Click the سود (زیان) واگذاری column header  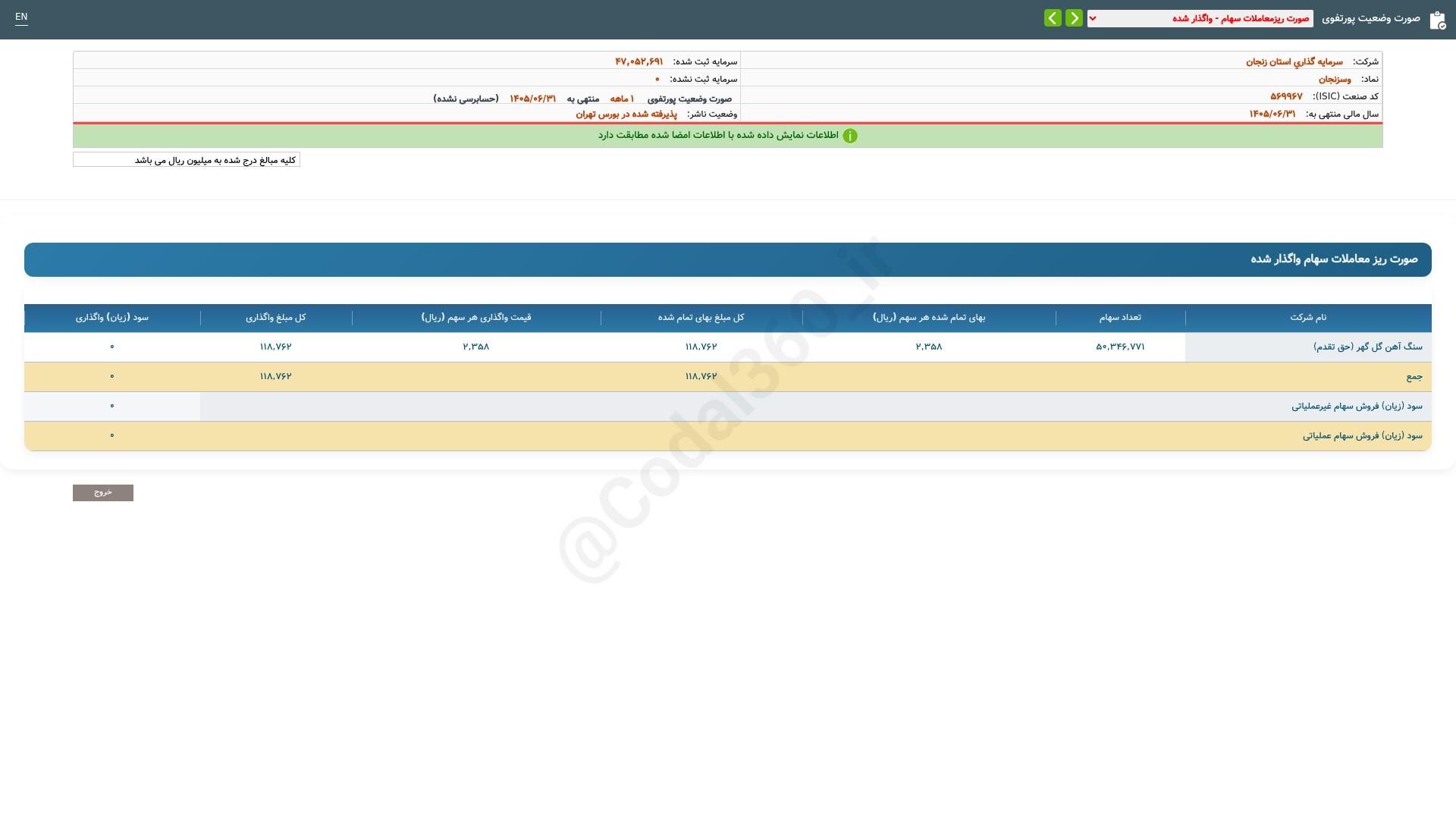pos(112,318)
